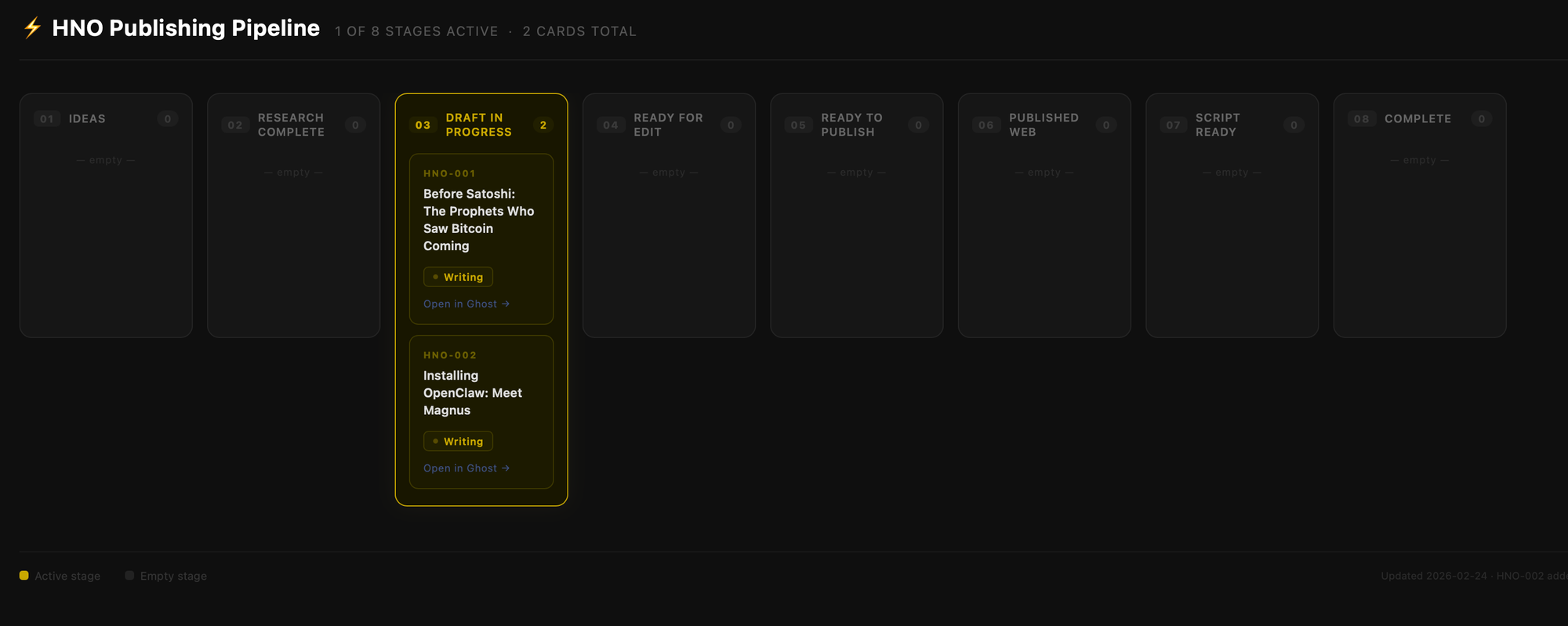Click the 05 Ready To Publish number badge
Image resolution: width=1568 pixels, height=626 pixels.
point(798,126)
